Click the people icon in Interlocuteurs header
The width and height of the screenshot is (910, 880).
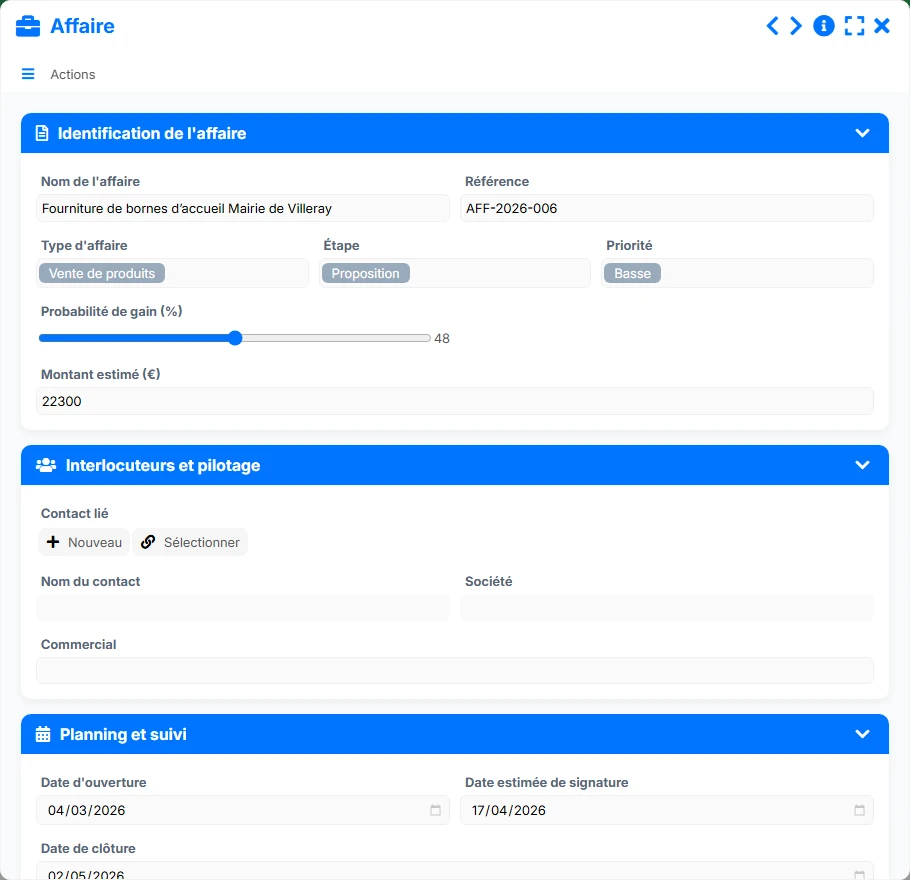click(46, 466)
